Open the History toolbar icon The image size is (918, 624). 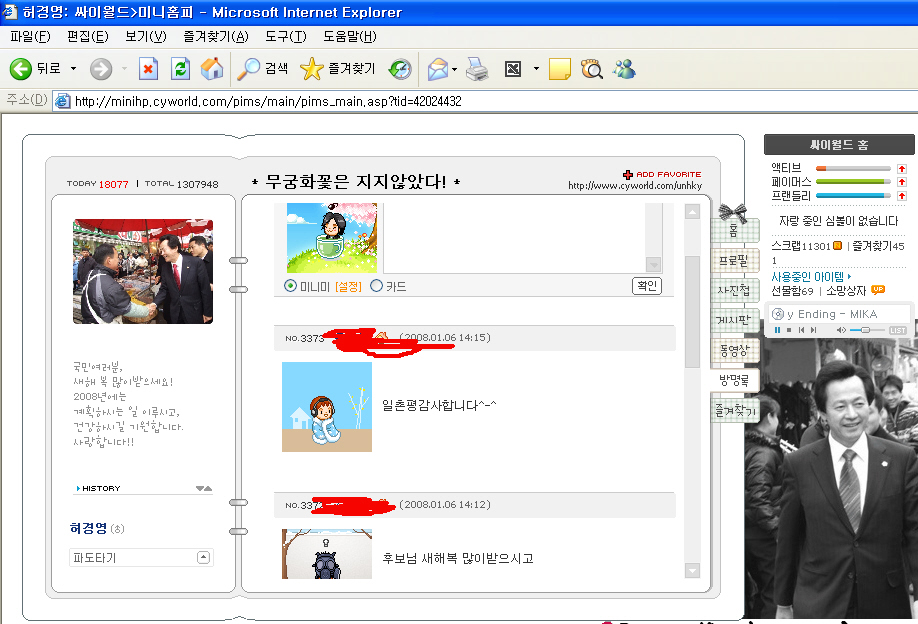click(400, 69)
